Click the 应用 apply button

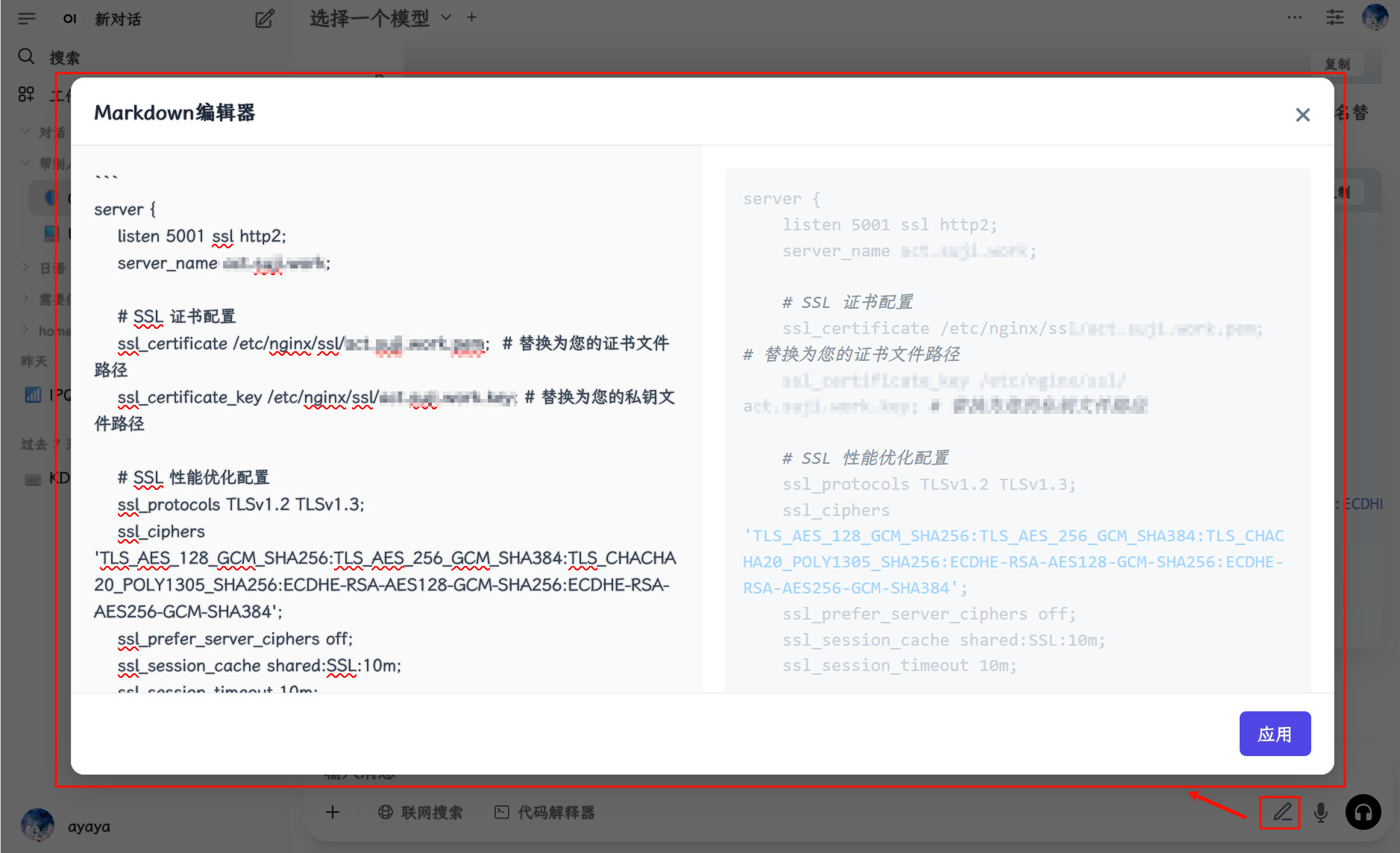(1275, 734)
